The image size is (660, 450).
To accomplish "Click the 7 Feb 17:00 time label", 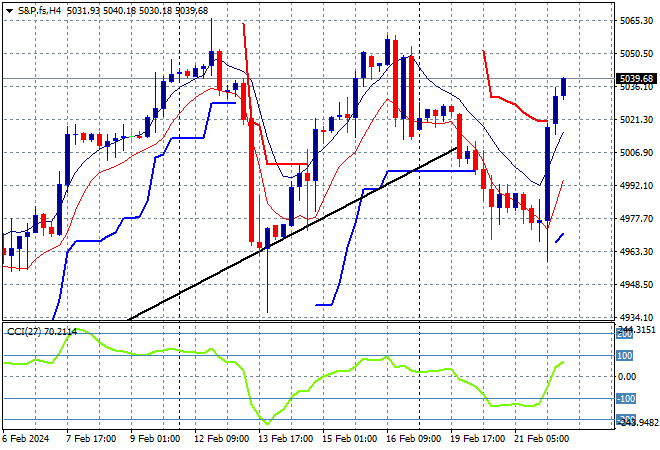I will 91,439.
